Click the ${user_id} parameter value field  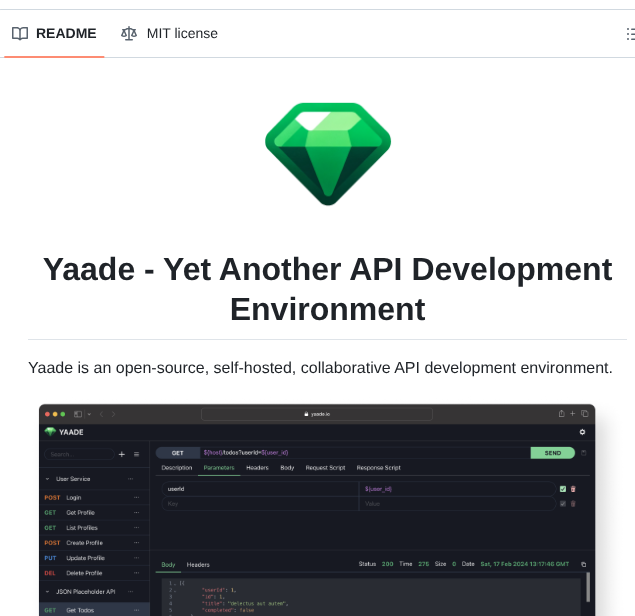pyautogui.click(x=457, y=489)
